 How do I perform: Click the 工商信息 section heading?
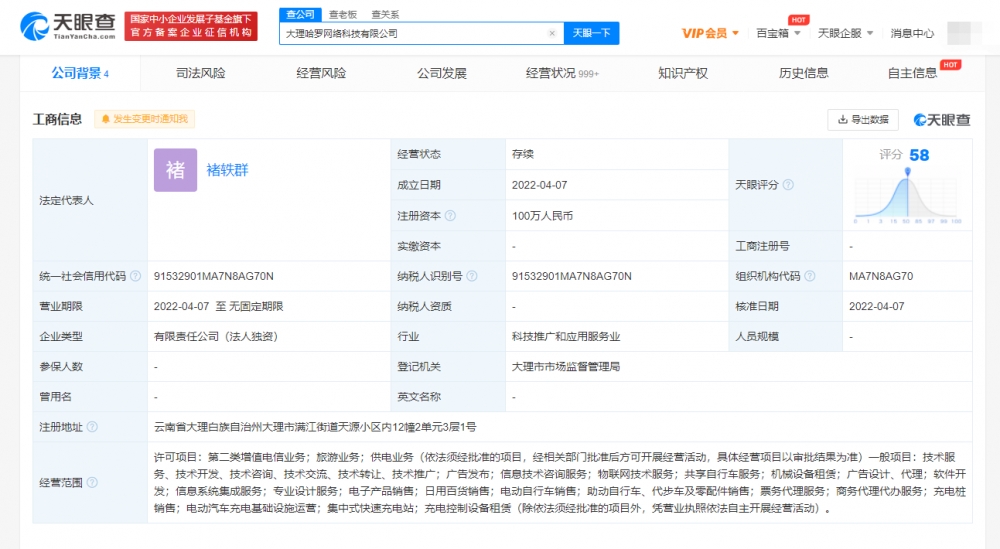57,119
